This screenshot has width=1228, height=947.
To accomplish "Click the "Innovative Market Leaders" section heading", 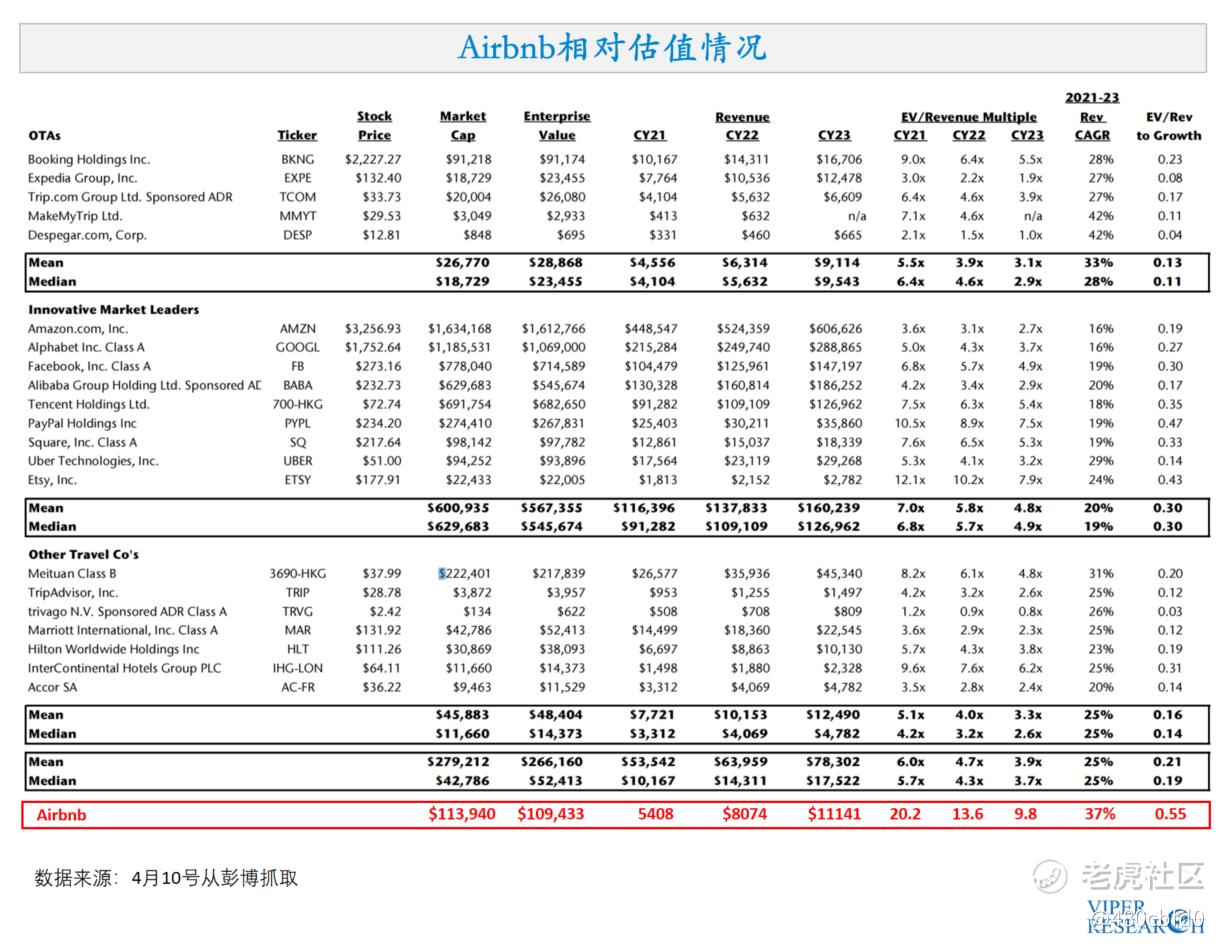I will click(113, 310).
